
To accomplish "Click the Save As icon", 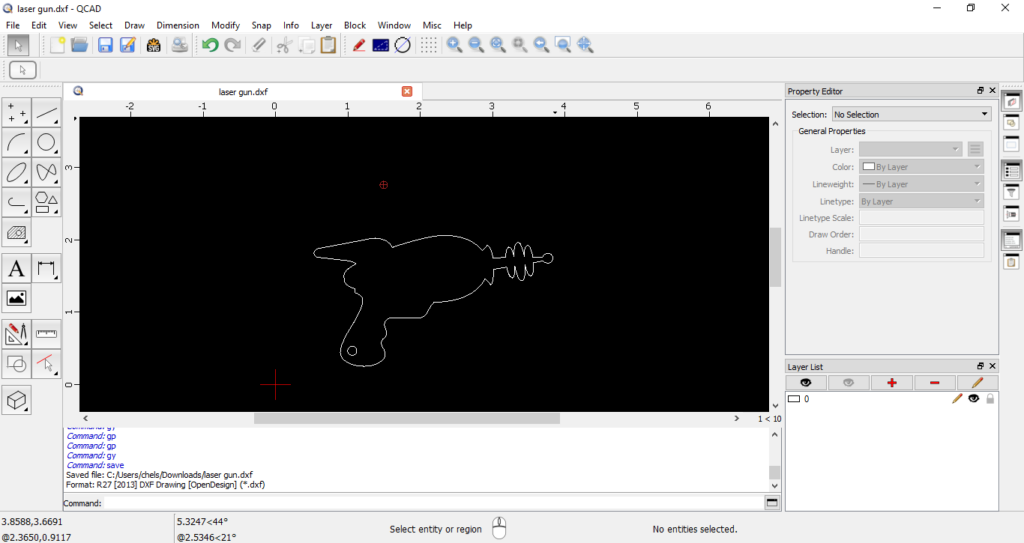I will click(127, 45).
